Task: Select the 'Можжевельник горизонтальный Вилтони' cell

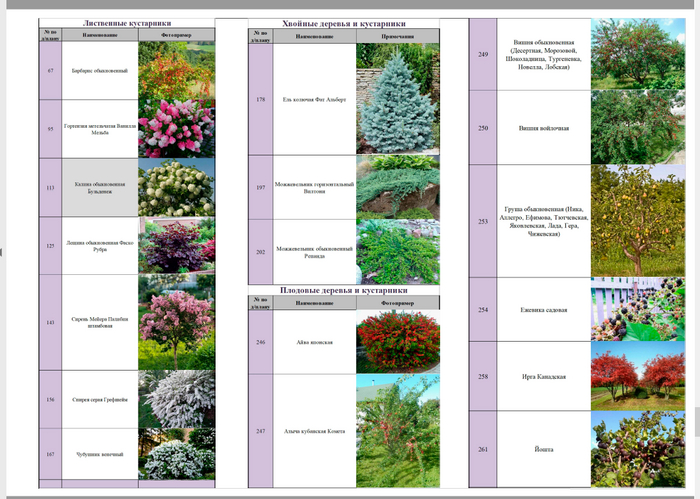Action: tap(314, 187)
